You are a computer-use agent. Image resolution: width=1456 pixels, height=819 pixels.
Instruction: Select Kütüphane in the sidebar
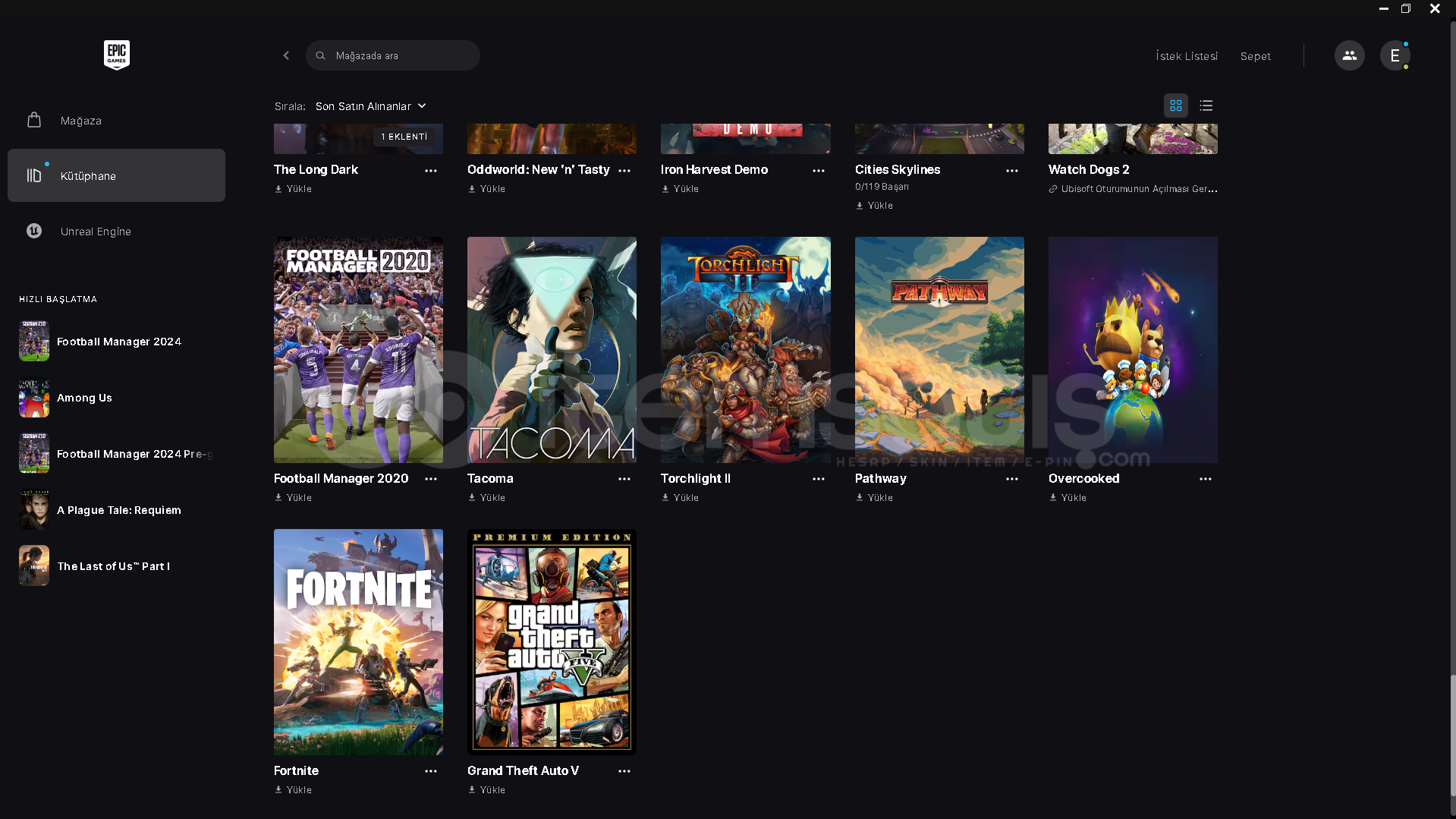click(x=116, y=175)
